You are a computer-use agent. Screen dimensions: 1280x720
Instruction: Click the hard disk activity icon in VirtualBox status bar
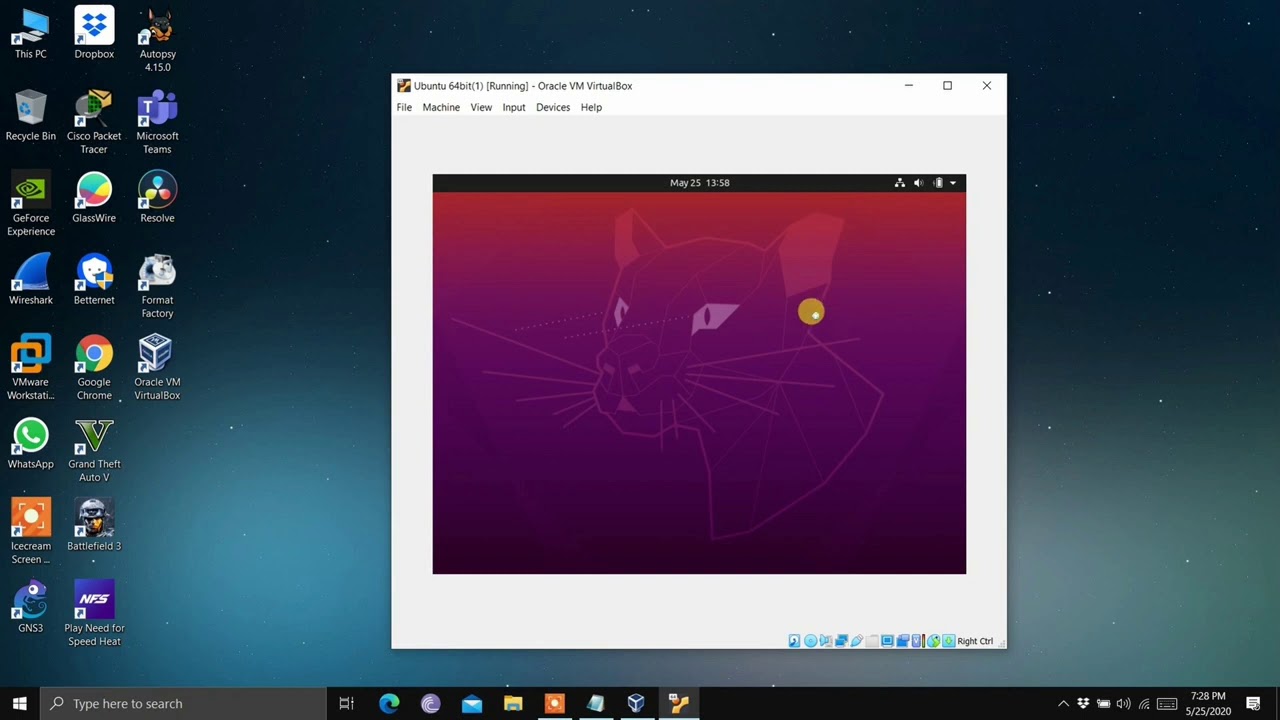(x=794, y=641)
